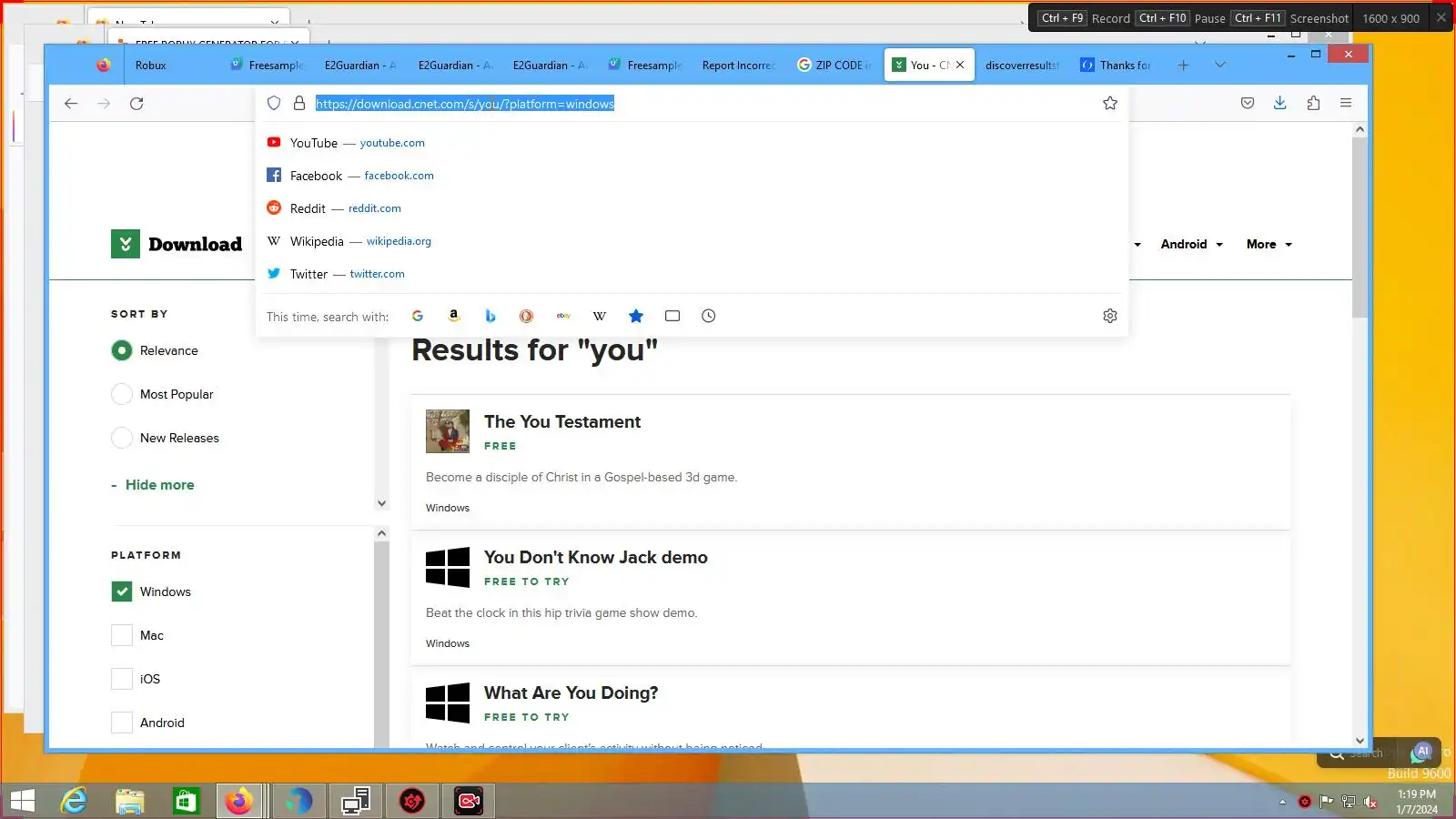1456x819 pixels.
Task: Expand the More menu in site navigation
Action: pos(1269,244)
